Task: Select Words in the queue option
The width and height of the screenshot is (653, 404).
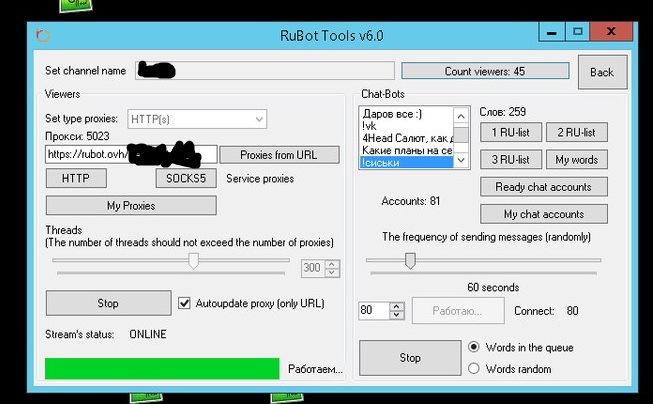Action: 474,347
